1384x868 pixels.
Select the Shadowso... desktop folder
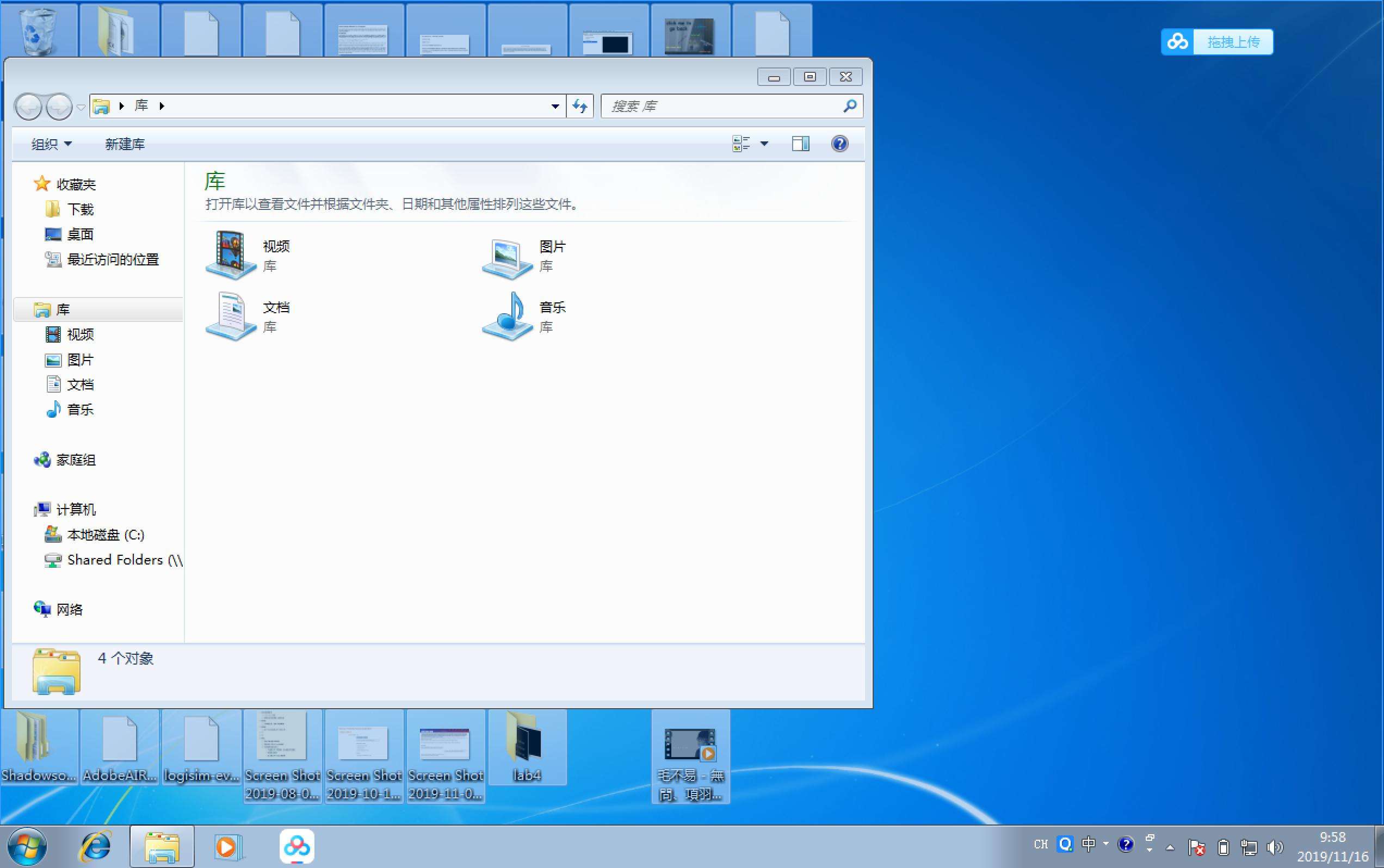39,747
